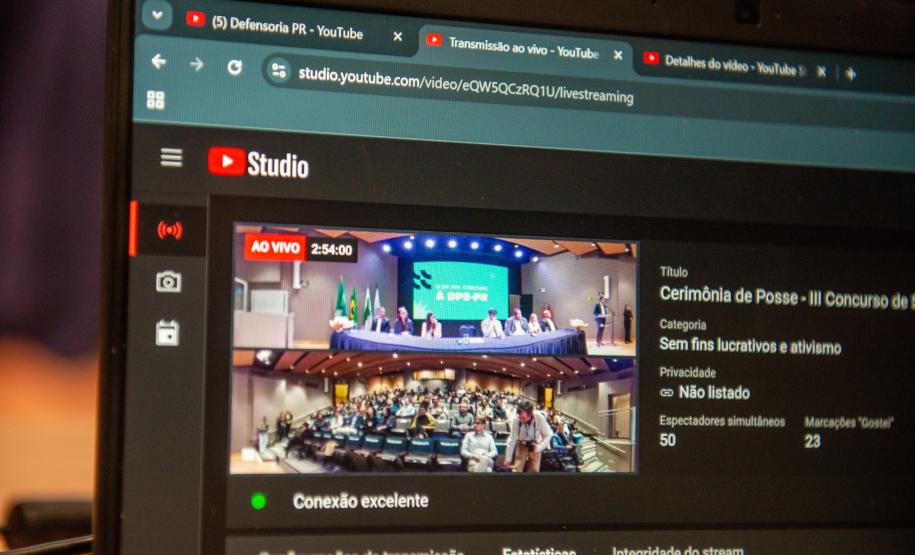
Task: Toggle the YouTube Studio hamburger menu
Action: pos(171,157)
